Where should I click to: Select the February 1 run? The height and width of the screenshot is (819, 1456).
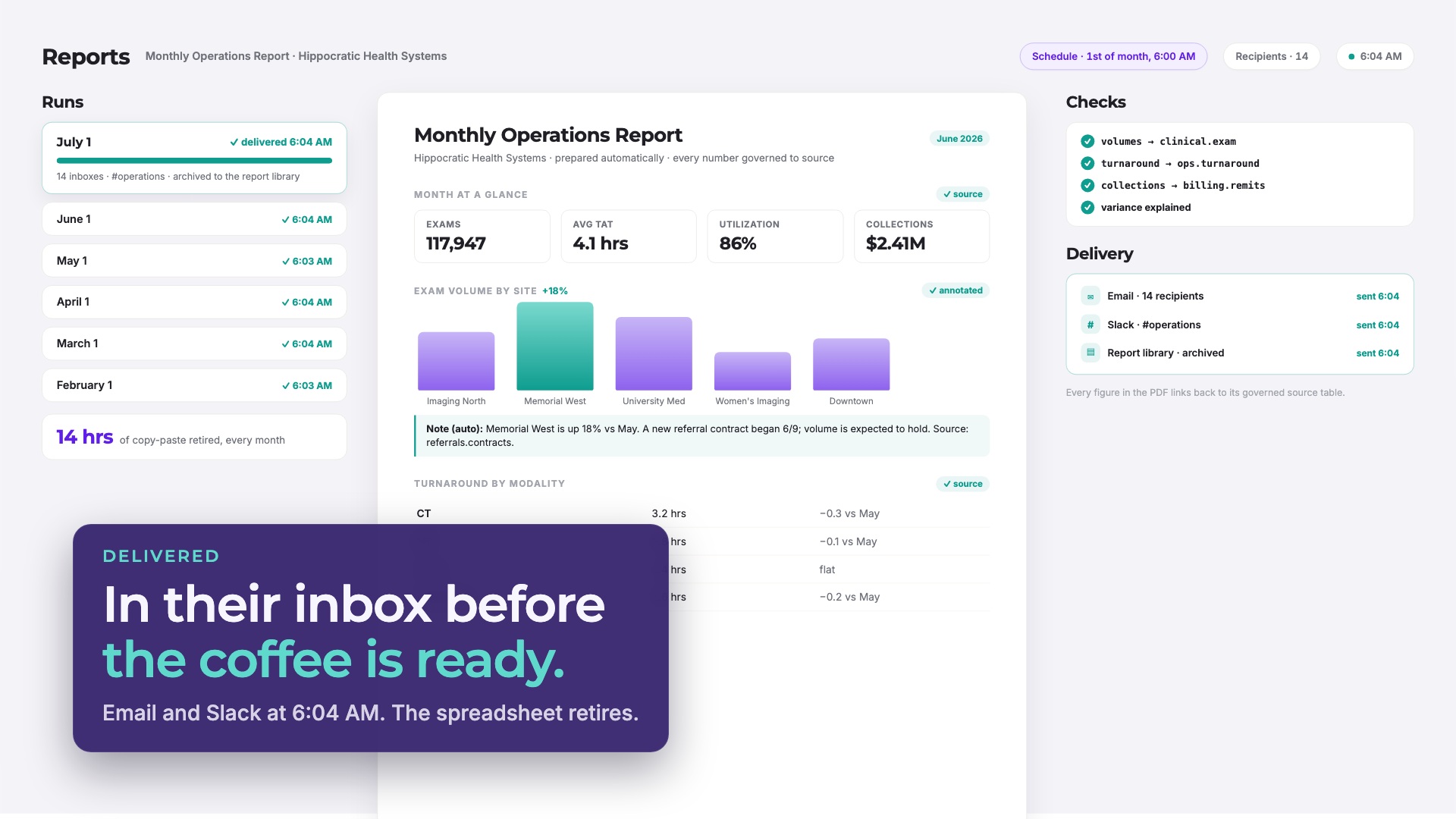coord(194,385)
